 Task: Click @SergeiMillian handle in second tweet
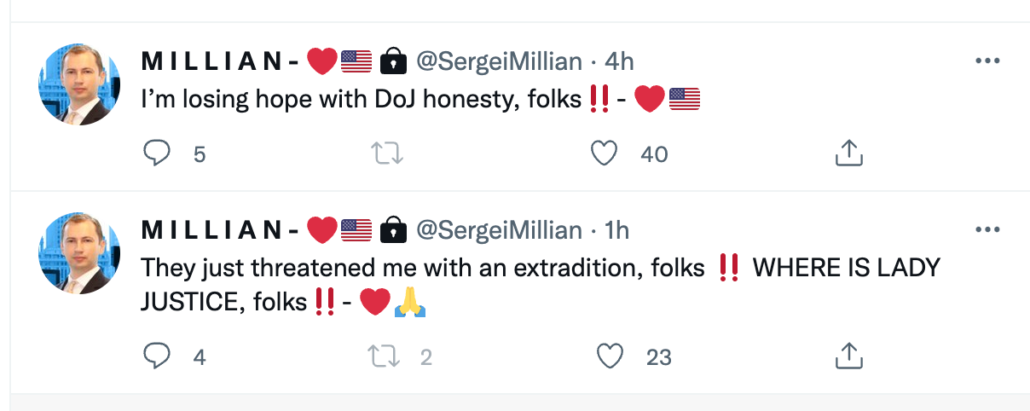tap(498, 230)
